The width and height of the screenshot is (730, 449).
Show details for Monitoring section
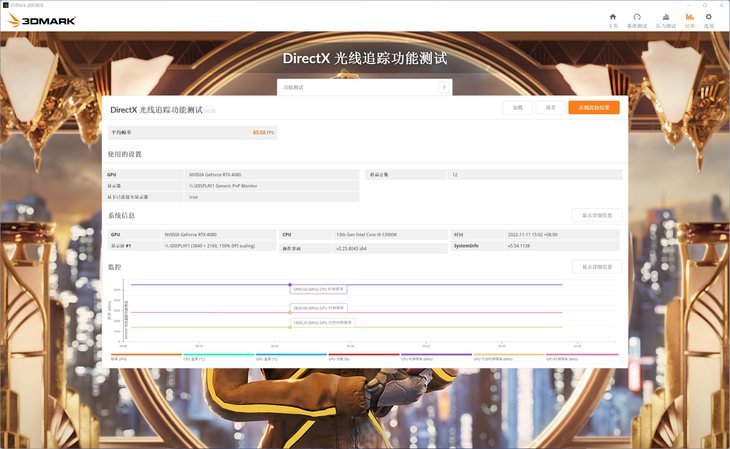pos(597,267)
